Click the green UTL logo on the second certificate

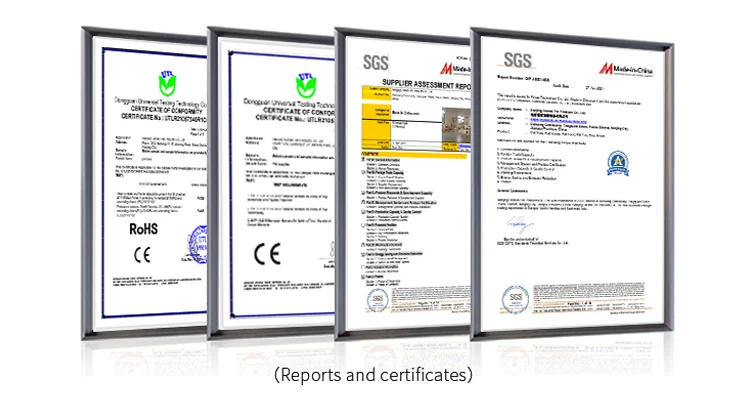306,86
